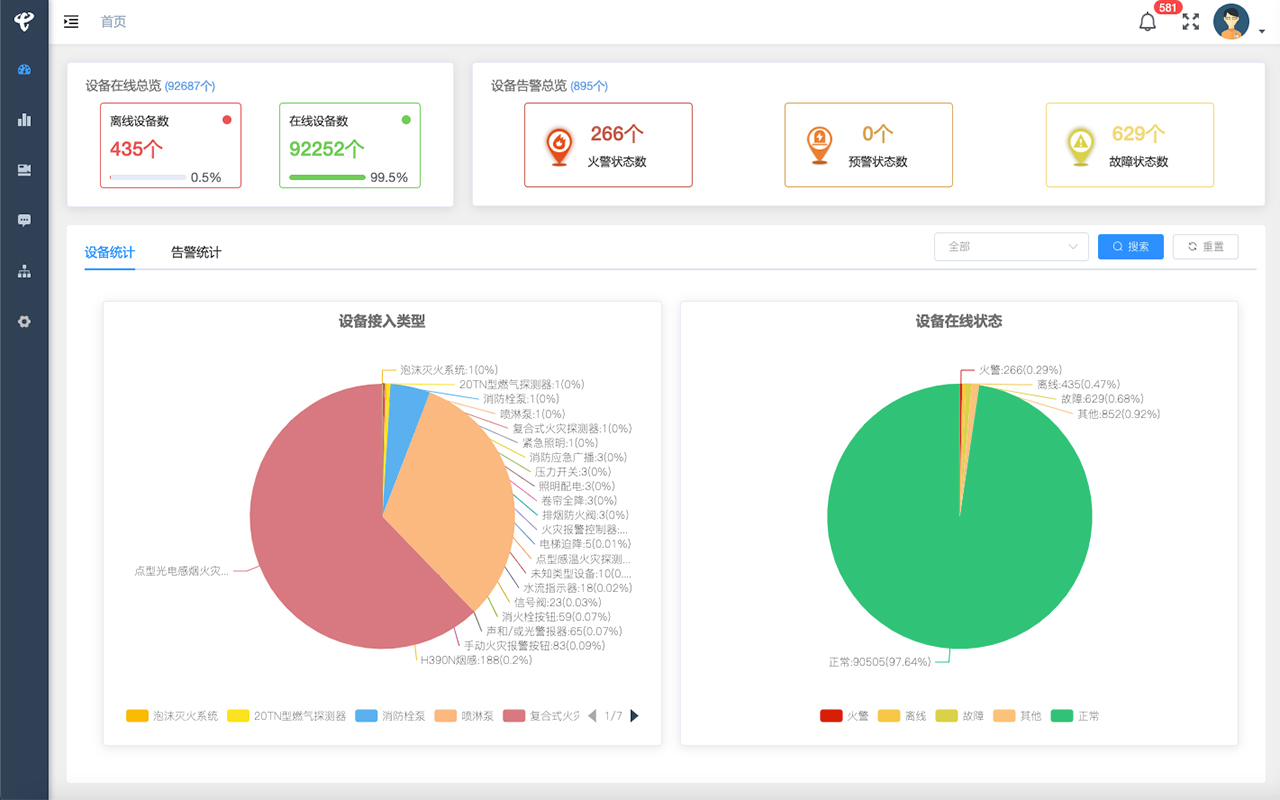Open the 全部 filter dropdown
This screenshot has height=800, width=1280.
pyautogui.click(x=1011, y=246)
